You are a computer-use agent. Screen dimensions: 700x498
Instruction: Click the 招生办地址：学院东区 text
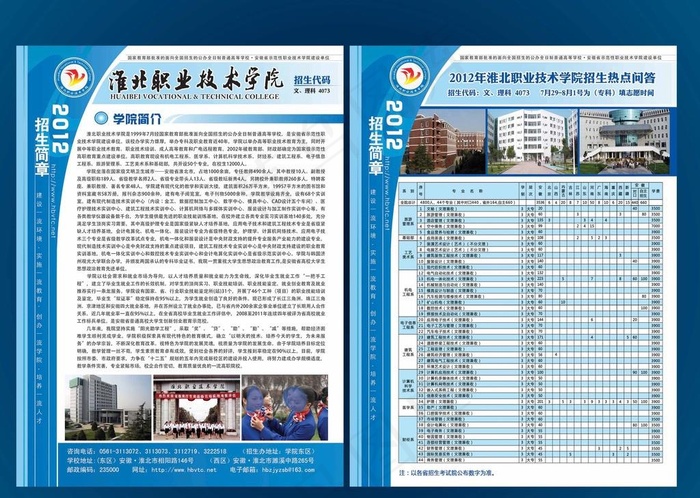[281, 451]
